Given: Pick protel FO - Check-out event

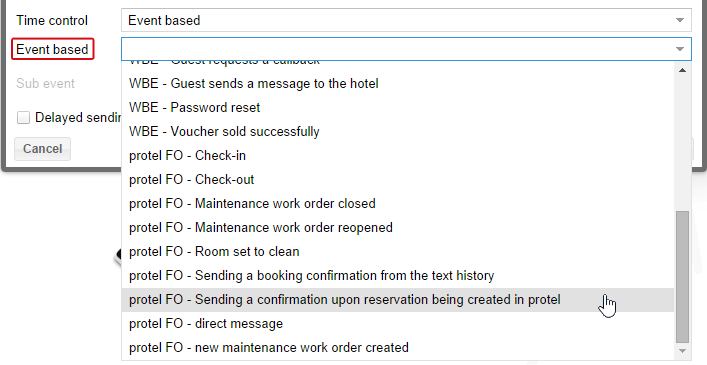Looking at the screenshot, I should pos(398,180).
